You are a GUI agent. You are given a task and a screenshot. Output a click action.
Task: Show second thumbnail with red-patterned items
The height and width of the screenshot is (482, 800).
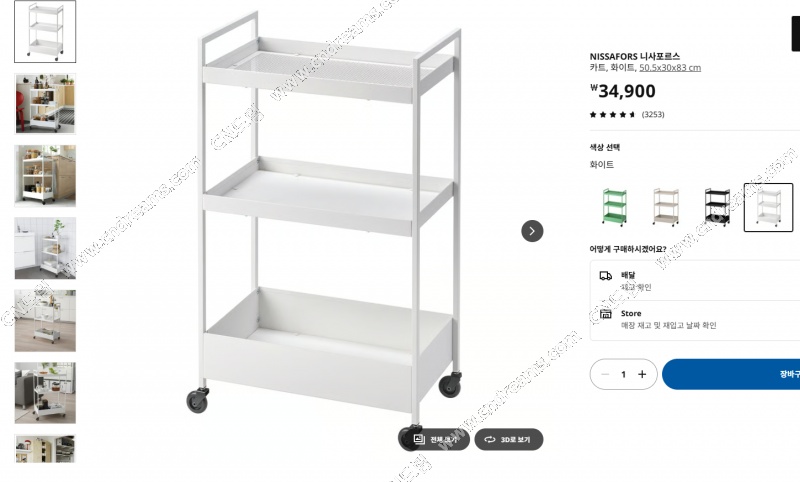(x=45, y=103)
